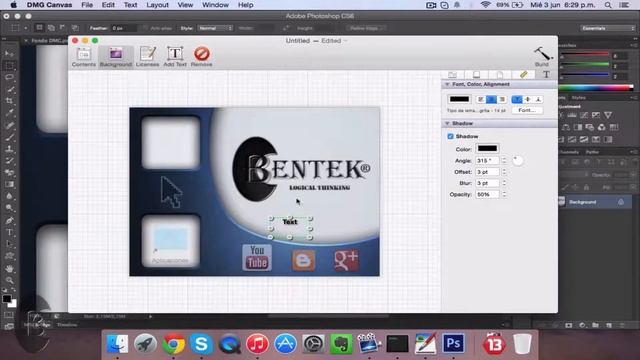Open the Text menu
This screenshot has width=640, height=360.
(131, 5)
